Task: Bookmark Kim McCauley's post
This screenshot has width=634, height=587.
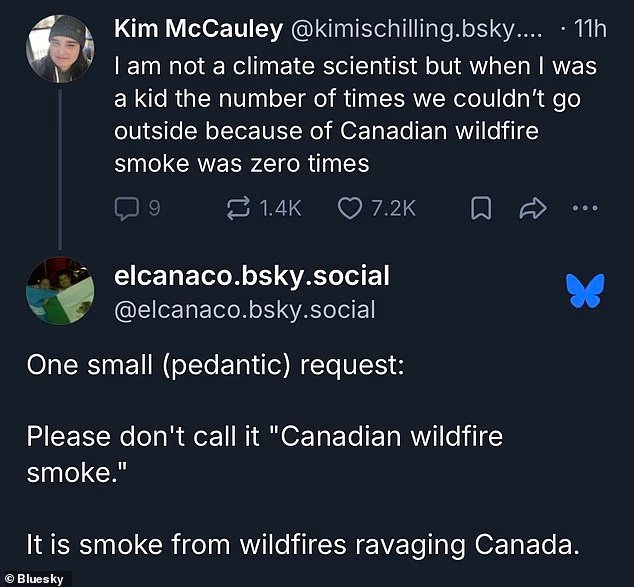Action: (481, 208)
